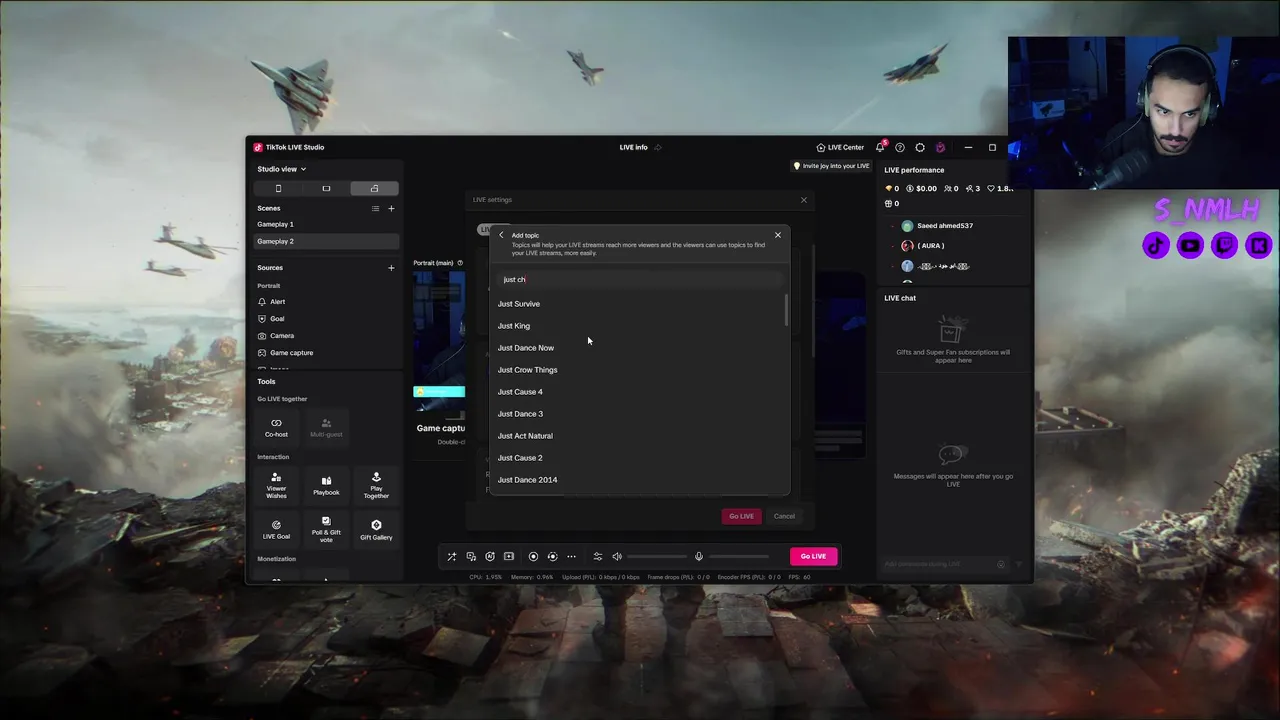Open Portrait (main) info icon
Image resolution: width=1280 pixels, height=720 pixels.
tap(460, 263)
